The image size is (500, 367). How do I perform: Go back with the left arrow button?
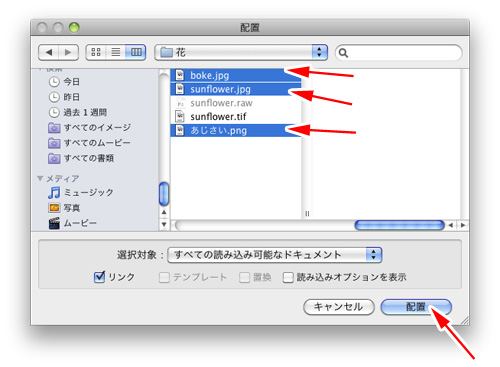tap(49, 52)
